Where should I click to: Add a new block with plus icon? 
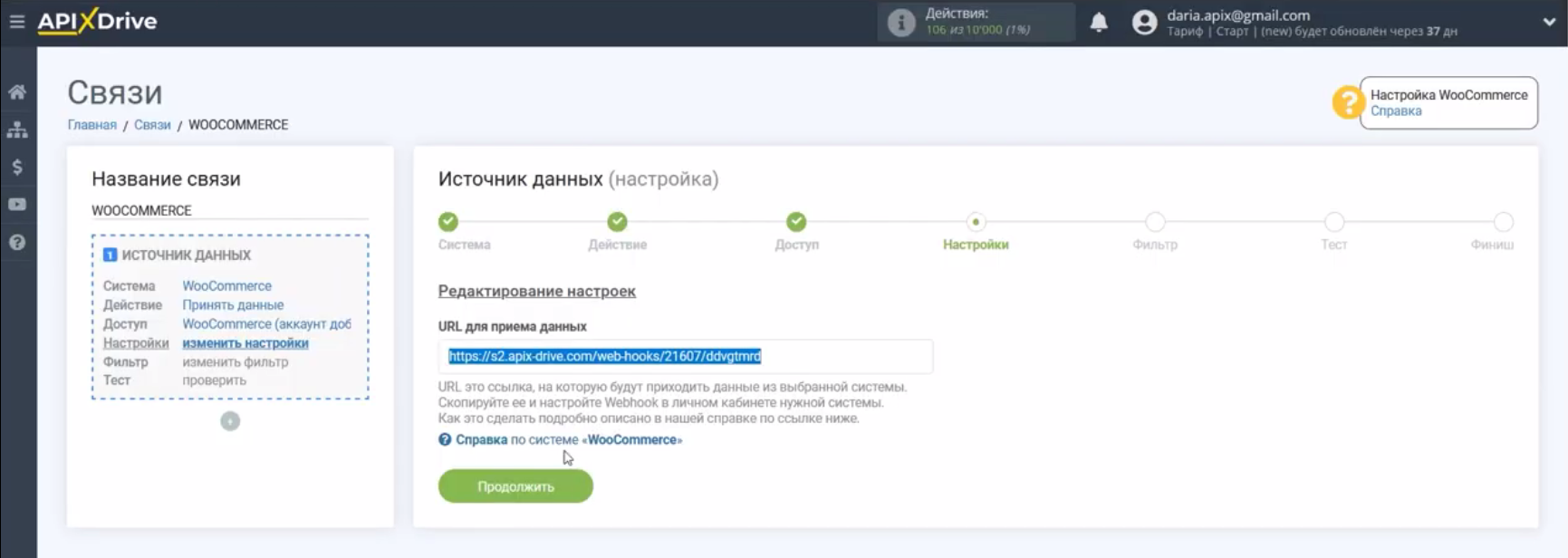pos(230,421)
